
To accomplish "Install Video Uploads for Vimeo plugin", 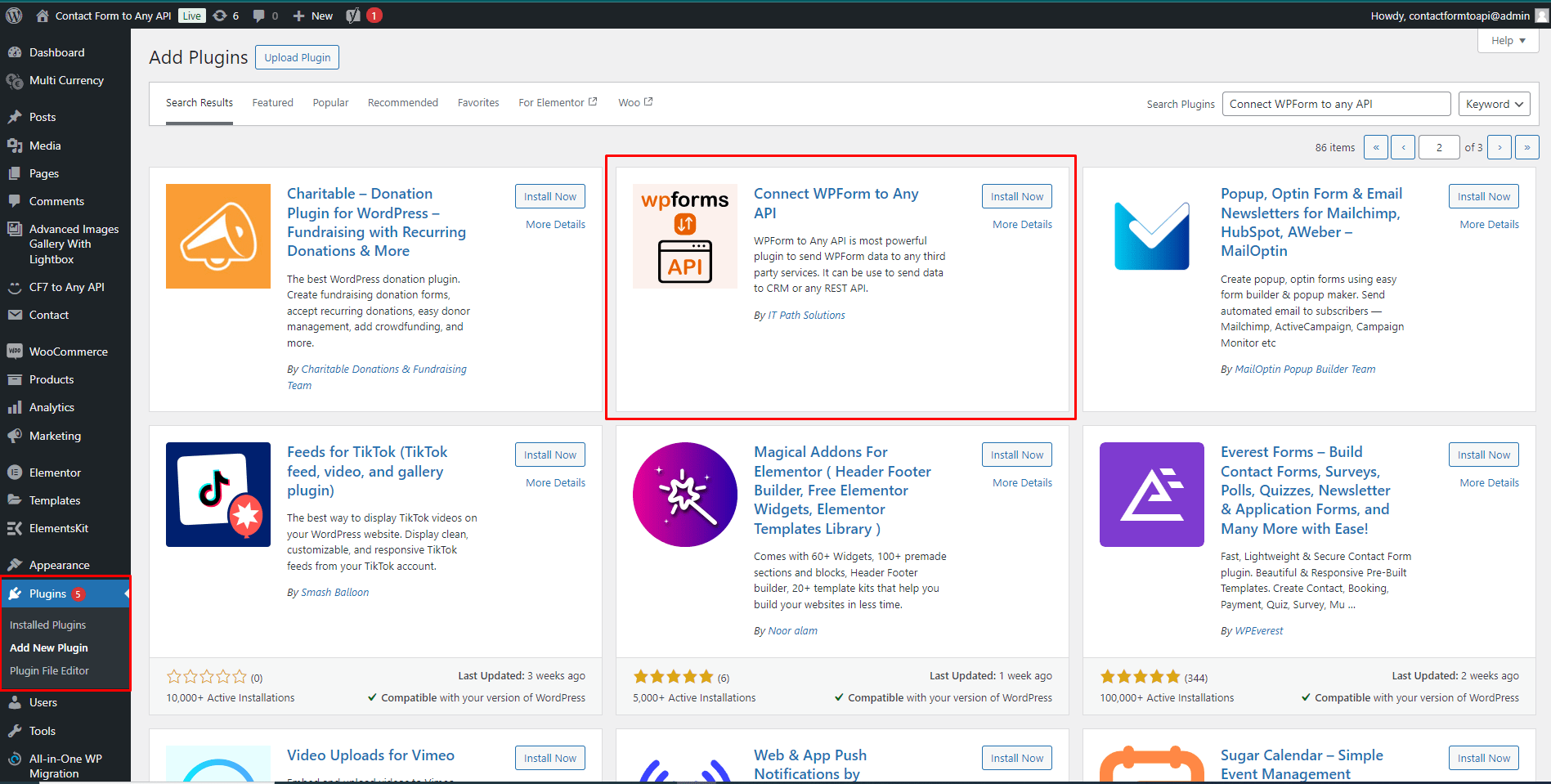I will (x=550, y=758).
